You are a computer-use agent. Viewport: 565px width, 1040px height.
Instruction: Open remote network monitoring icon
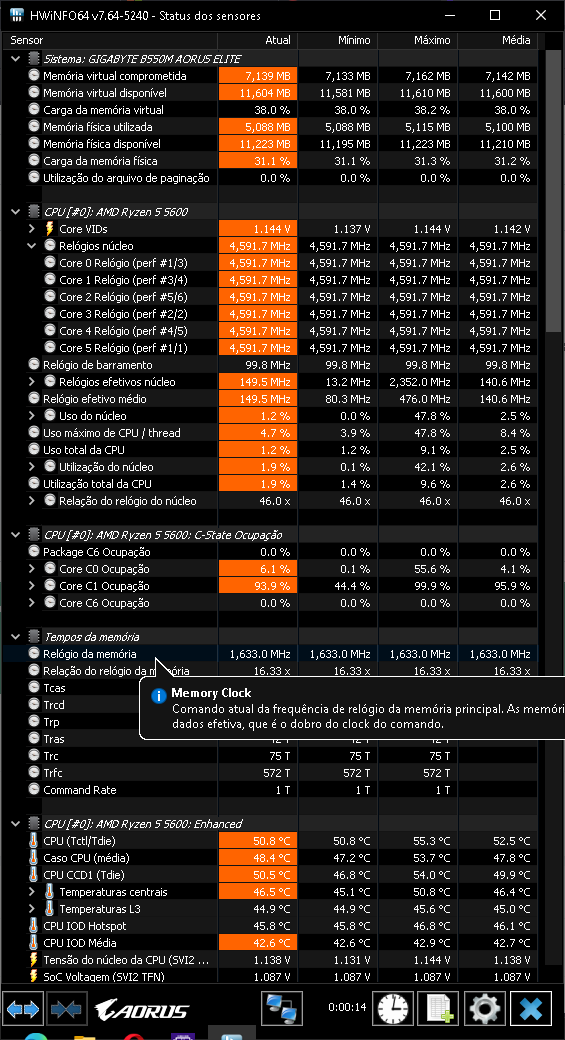click(x=282, y=1009)
